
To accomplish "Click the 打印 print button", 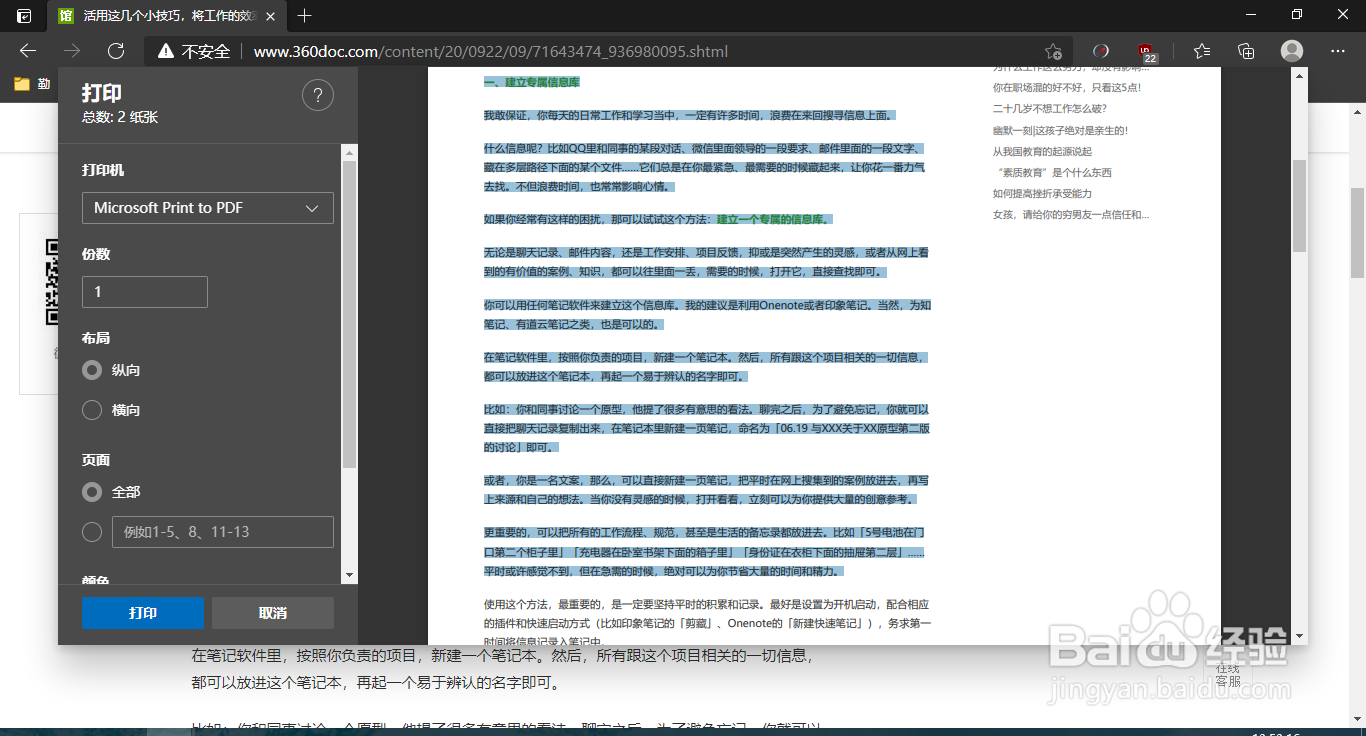I will click(x=143, y=613).
